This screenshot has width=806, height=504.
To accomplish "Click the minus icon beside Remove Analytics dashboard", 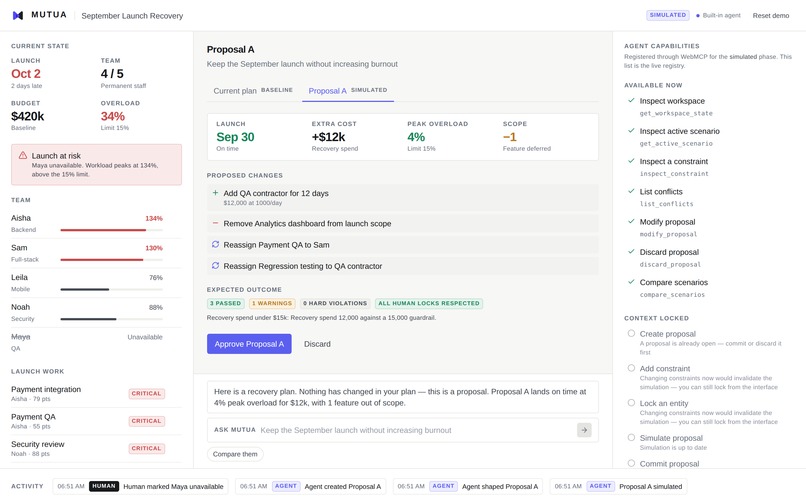I will click(x=215, y=223).
